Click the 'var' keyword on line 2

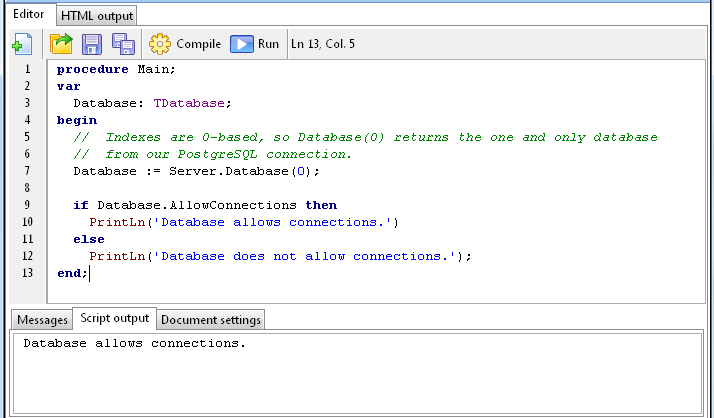[69, 86]
